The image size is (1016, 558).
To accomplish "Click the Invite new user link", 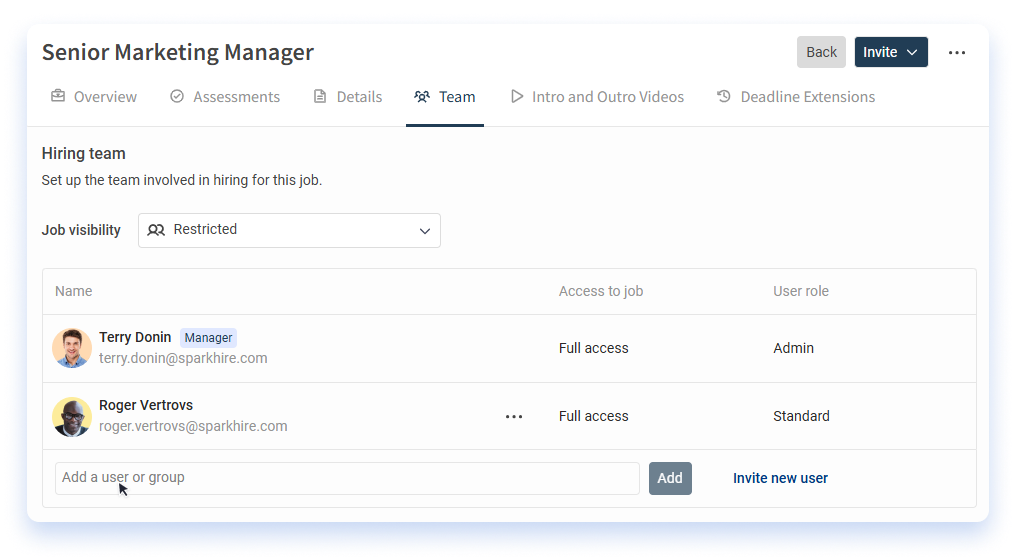I will pyautogui.click(x=780, y=478).
